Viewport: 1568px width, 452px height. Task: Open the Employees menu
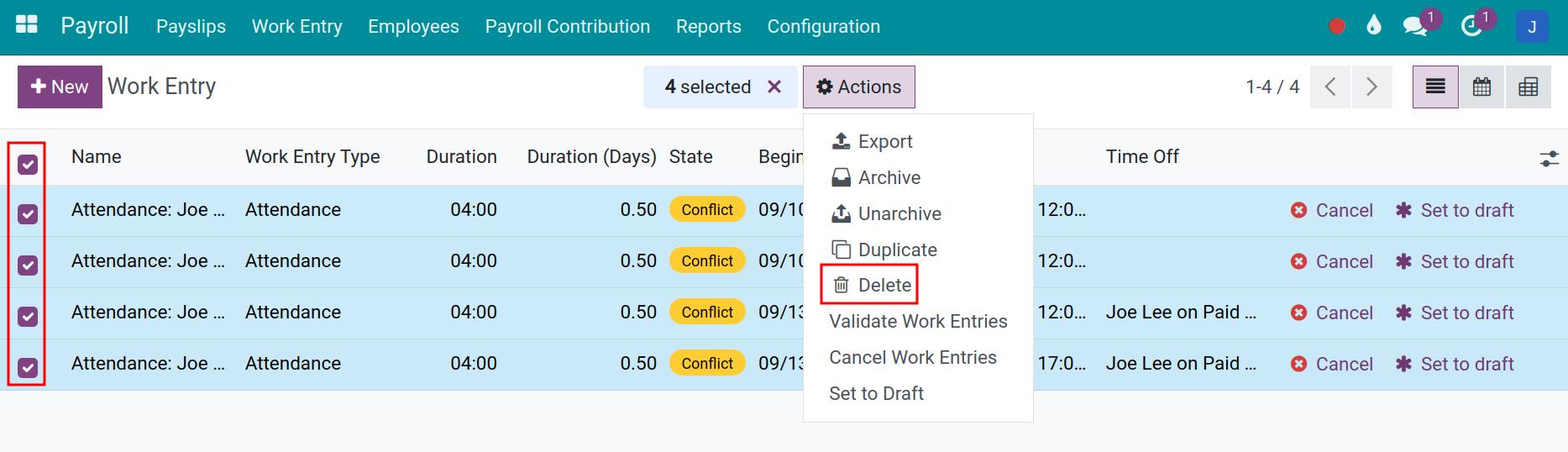click(413, 26)
